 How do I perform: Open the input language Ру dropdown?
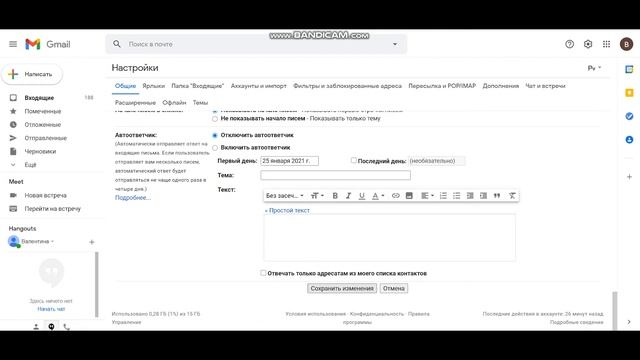click(594, 68)
